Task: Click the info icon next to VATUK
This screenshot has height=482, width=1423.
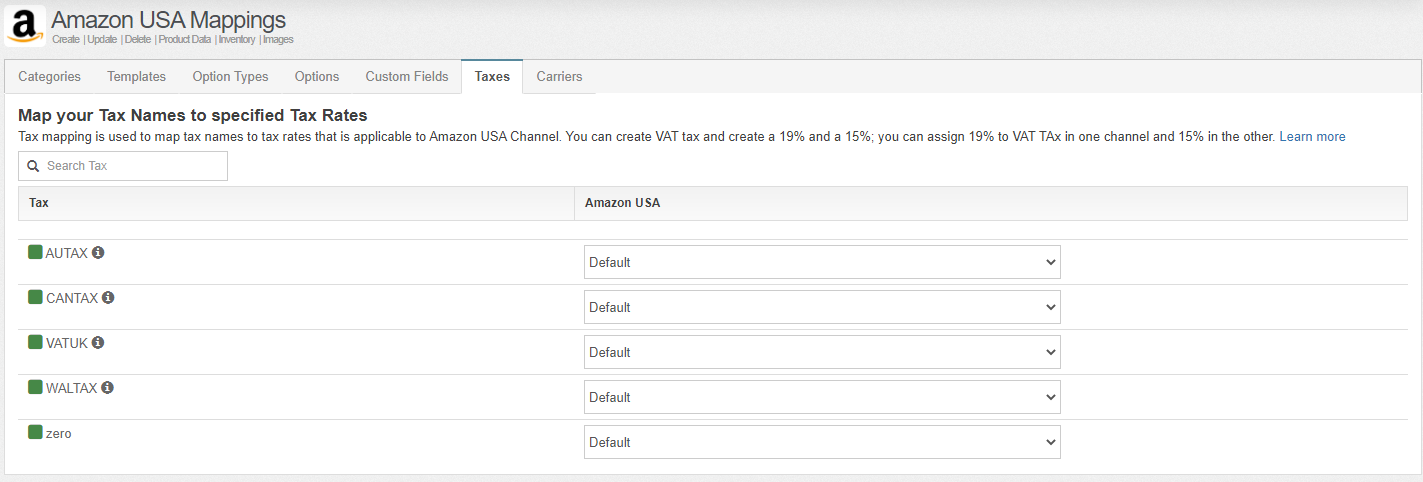Action: pyautogui.click(x=98, y=343)
